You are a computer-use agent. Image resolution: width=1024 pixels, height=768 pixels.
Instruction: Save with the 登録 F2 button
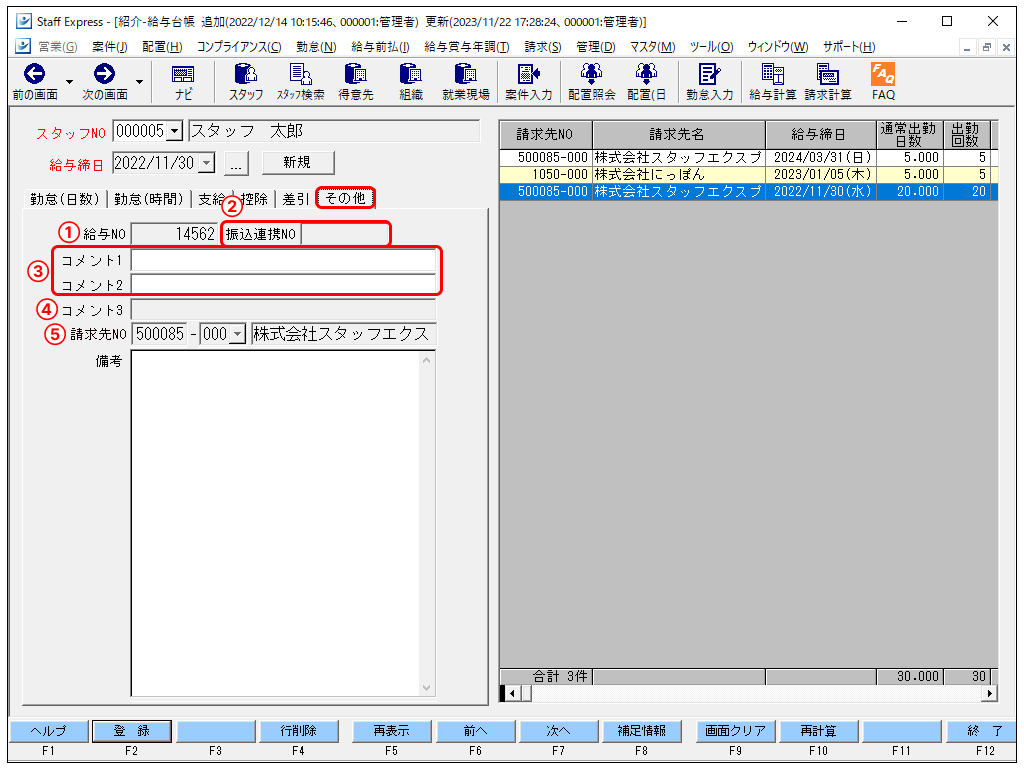[131, 731]
